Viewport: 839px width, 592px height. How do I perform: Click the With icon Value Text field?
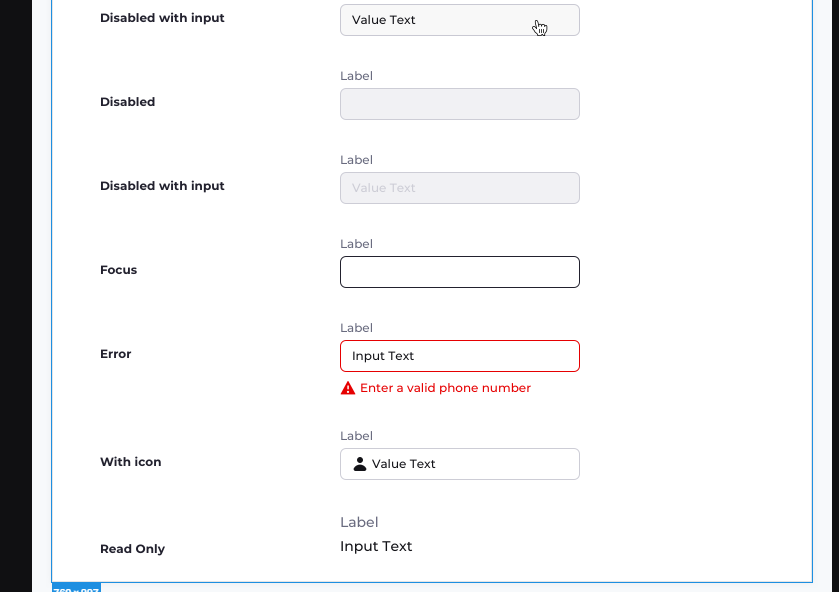pos(459,463)
